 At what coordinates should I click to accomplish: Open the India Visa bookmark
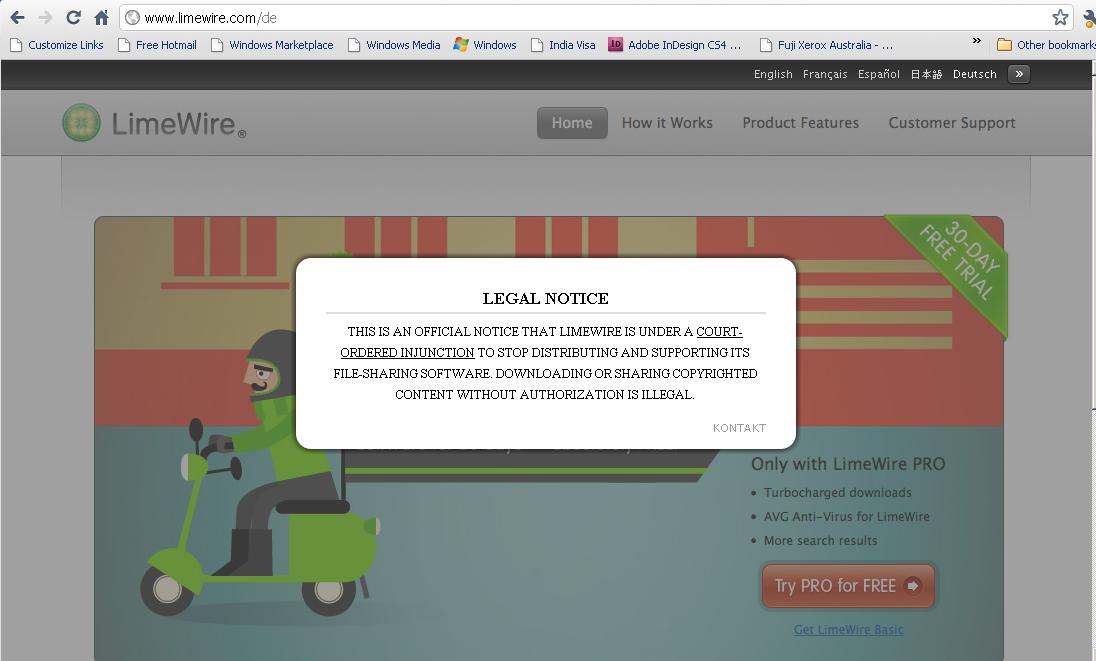tap(563, 45)
